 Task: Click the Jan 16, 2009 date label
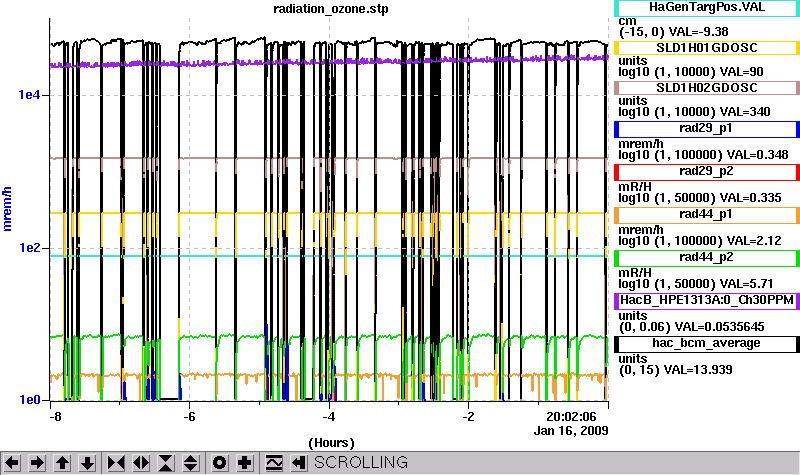[x=571, y=431]
